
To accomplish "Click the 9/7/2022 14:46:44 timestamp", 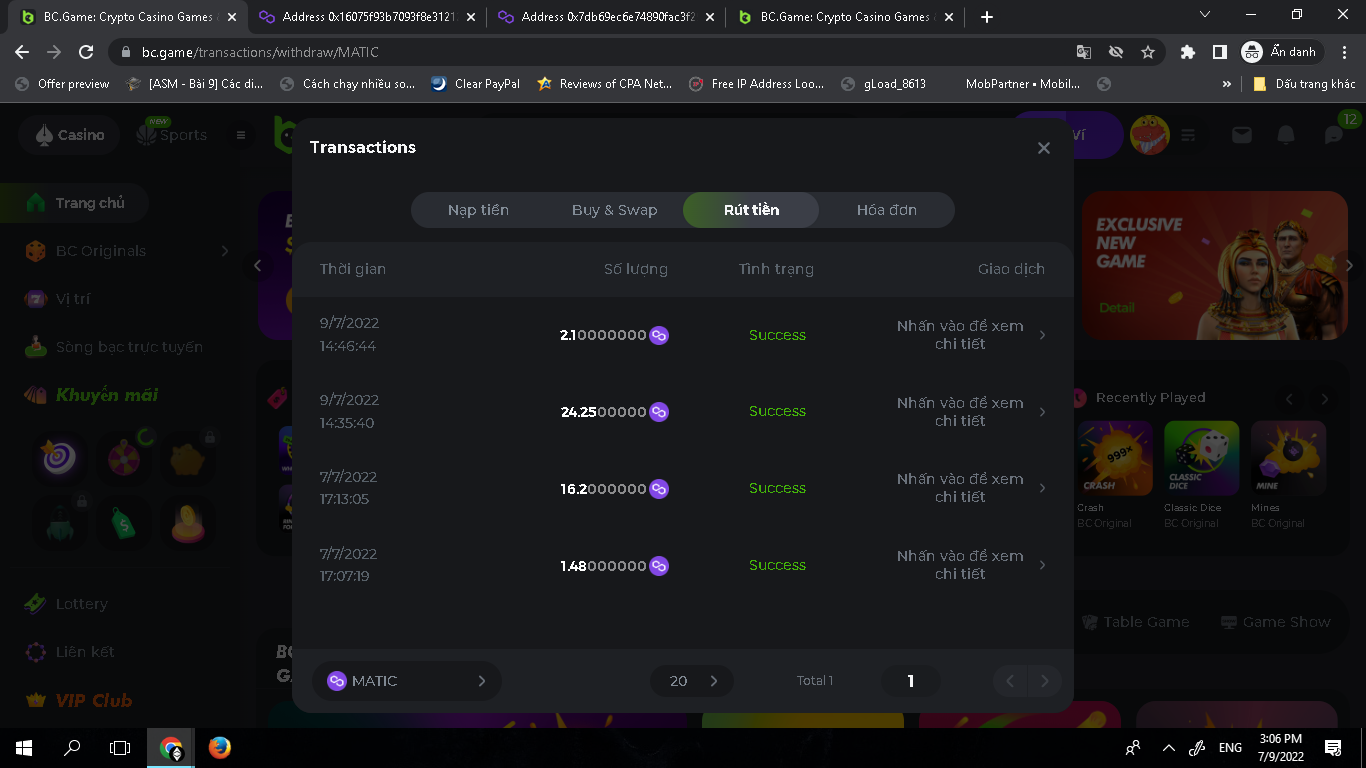I will click(x=349, y=335).
